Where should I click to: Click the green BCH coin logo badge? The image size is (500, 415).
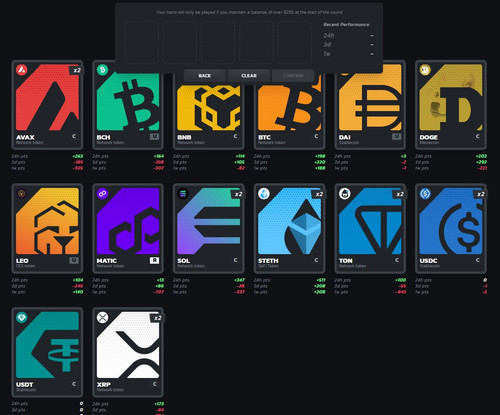[102, 70]
